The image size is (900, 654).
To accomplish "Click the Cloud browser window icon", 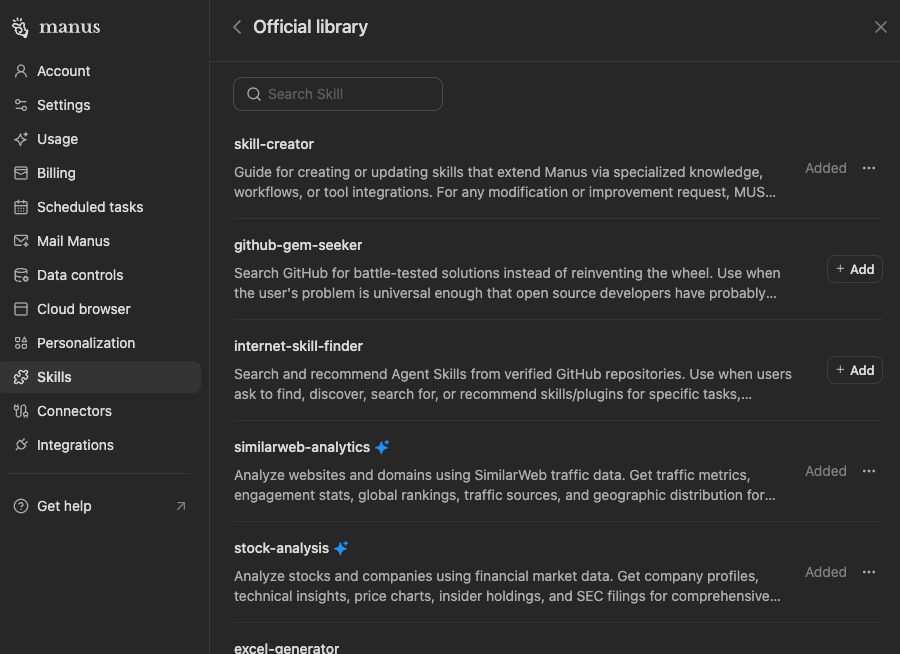I will point(21,309).
